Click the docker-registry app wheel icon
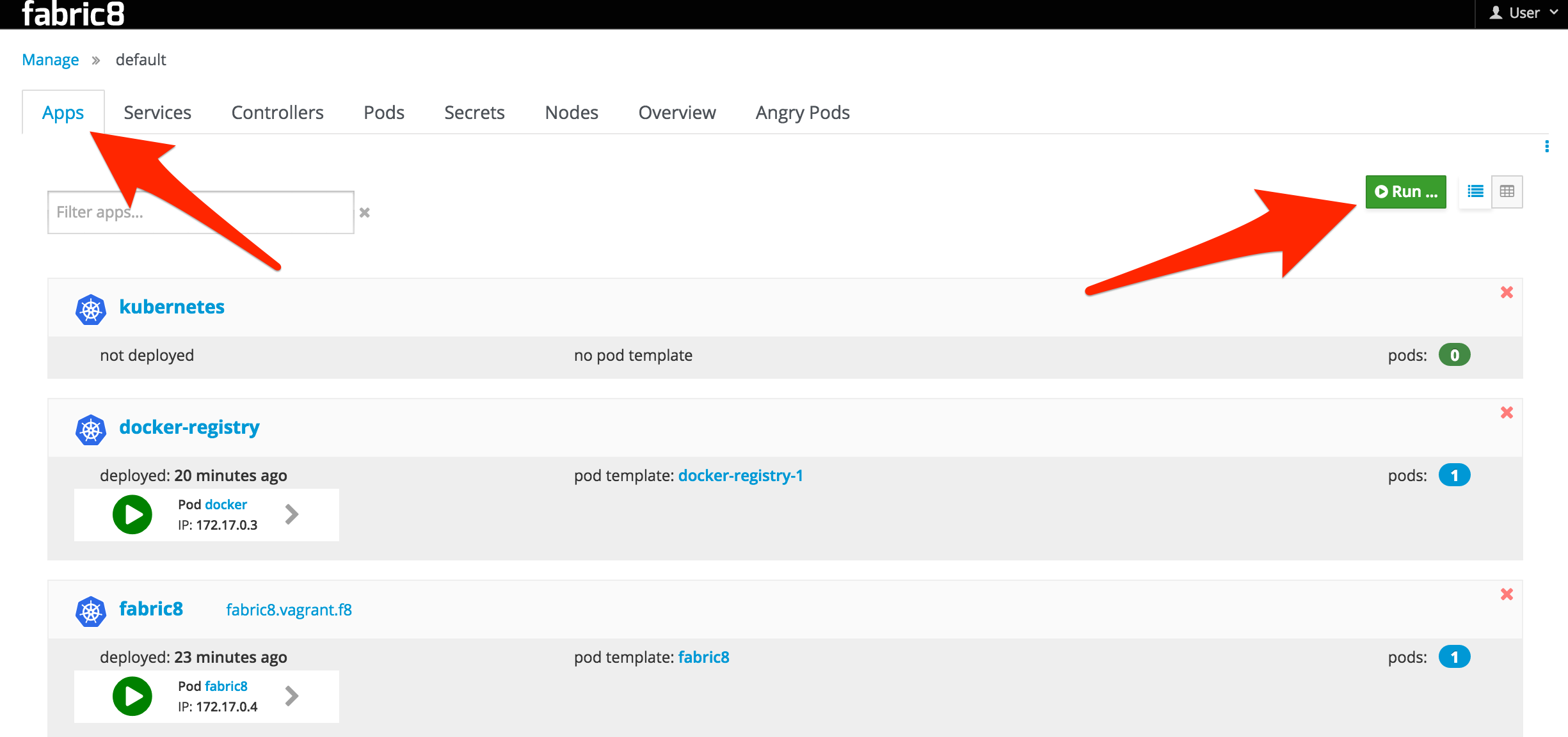Image resolution: width=1568 pixels, height=737 pixels. (x=91, y=430)
